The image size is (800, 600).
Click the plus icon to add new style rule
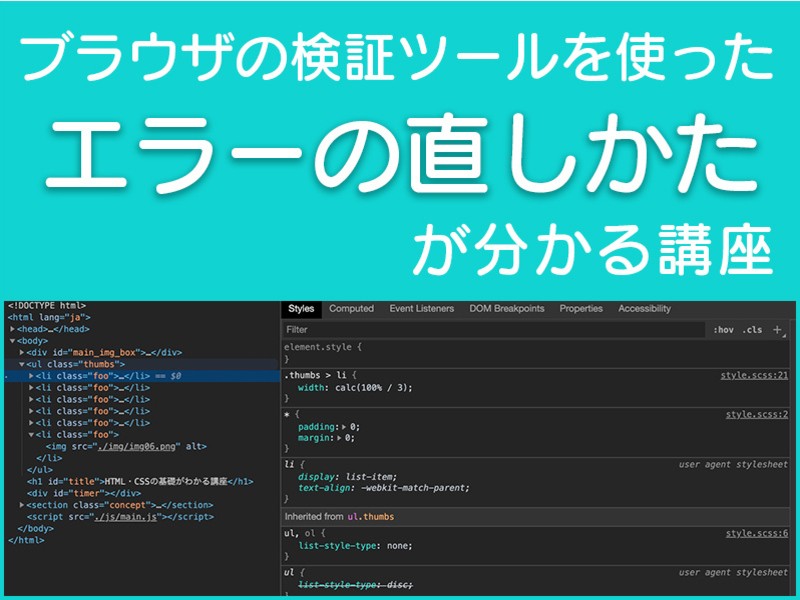777,329
